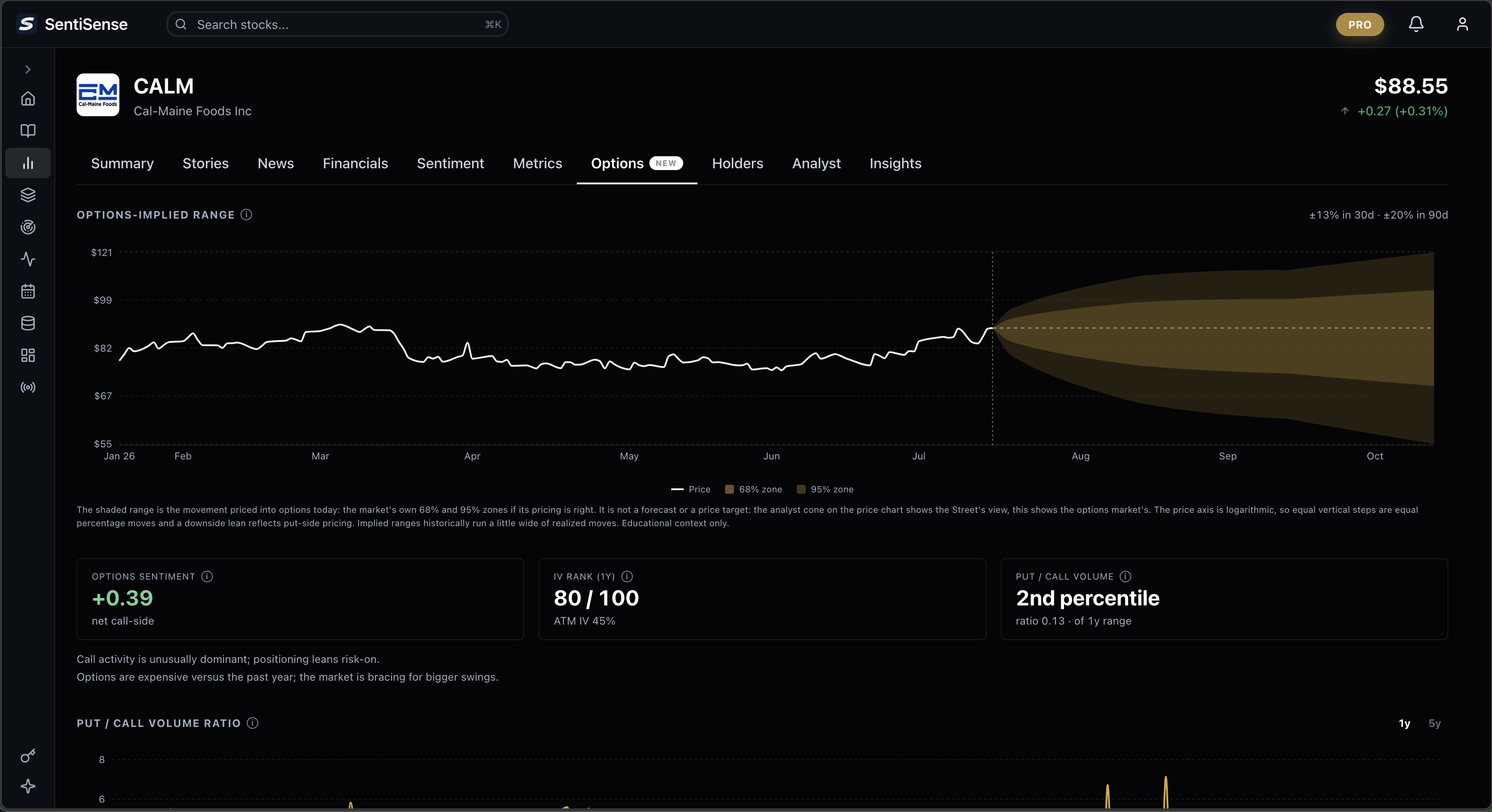Image resolution: width=1492 pixels, height=812 pixels.
Task: Open the calendar icon in sidebar
Action: (x=28, y=291)
